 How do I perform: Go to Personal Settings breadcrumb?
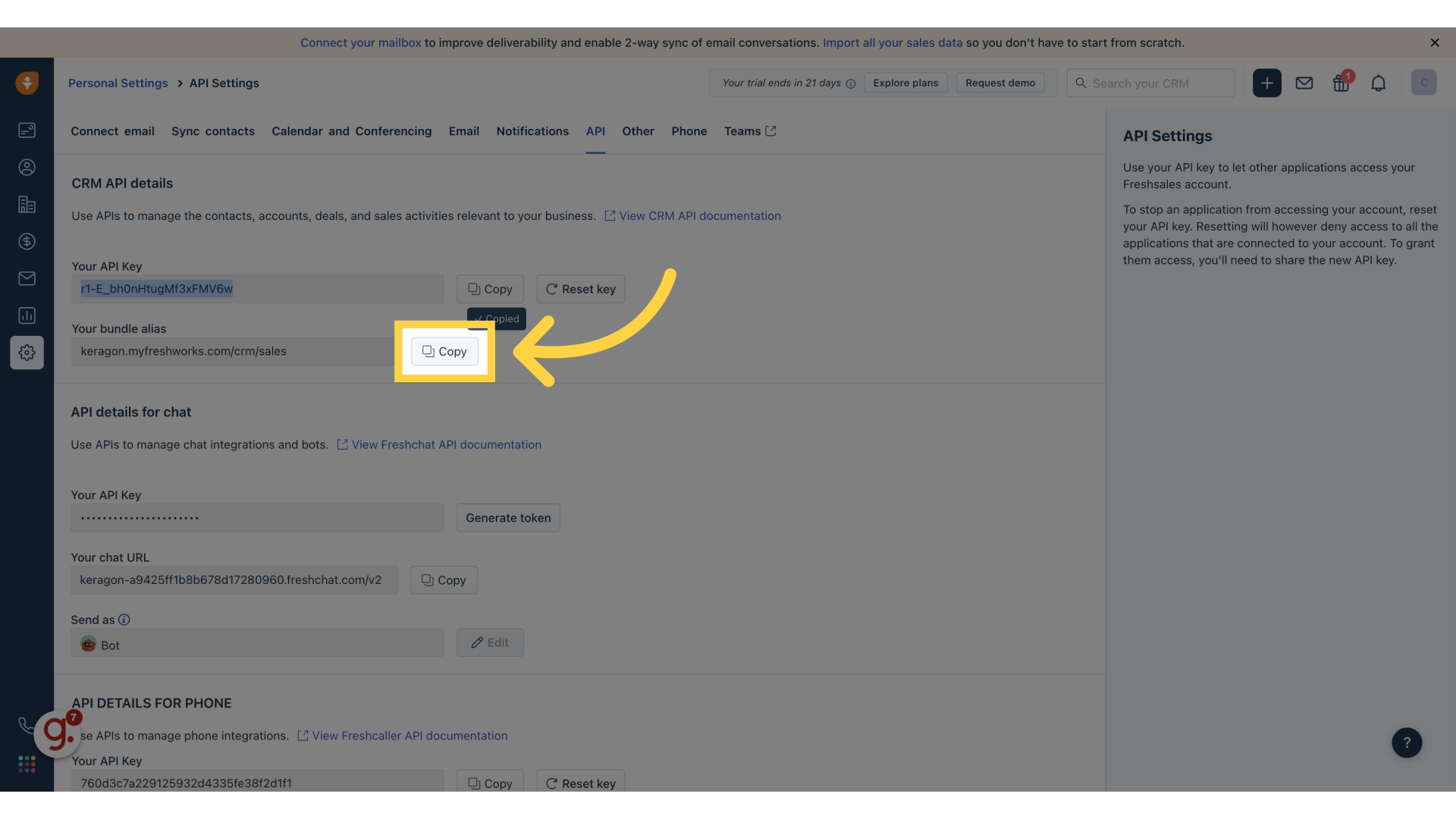(x=118, y=83)
